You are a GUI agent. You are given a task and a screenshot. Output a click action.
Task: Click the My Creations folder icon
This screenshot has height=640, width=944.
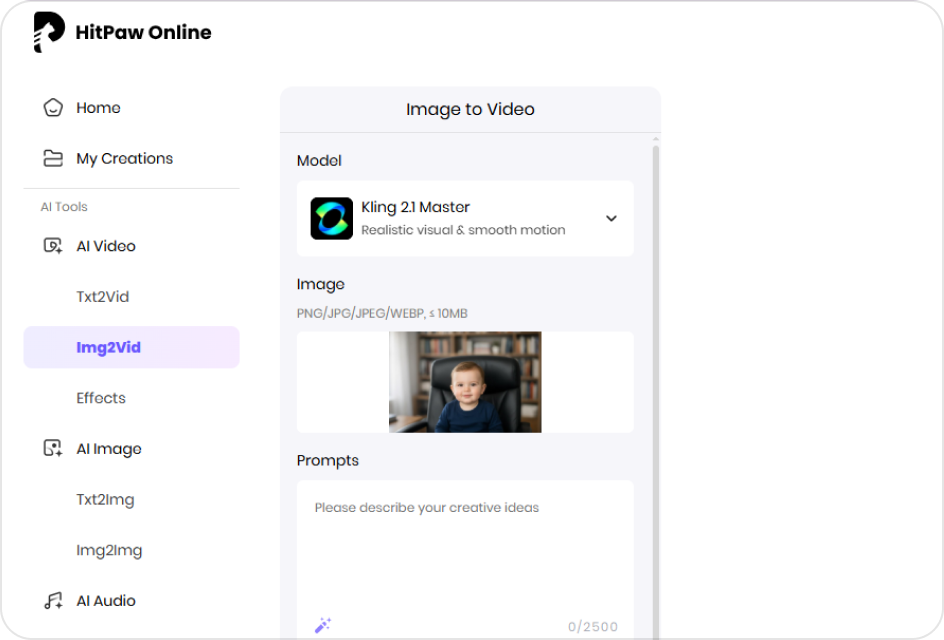[53, 158]
